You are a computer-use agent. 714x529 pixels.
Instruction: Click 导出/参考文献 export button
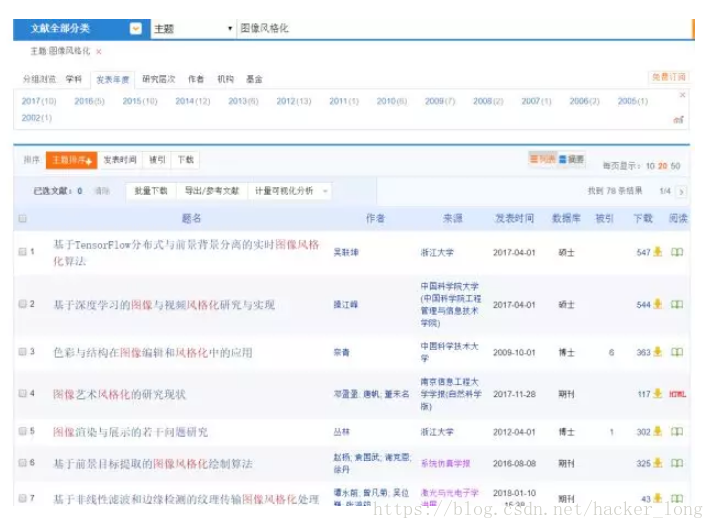[212, 191]
